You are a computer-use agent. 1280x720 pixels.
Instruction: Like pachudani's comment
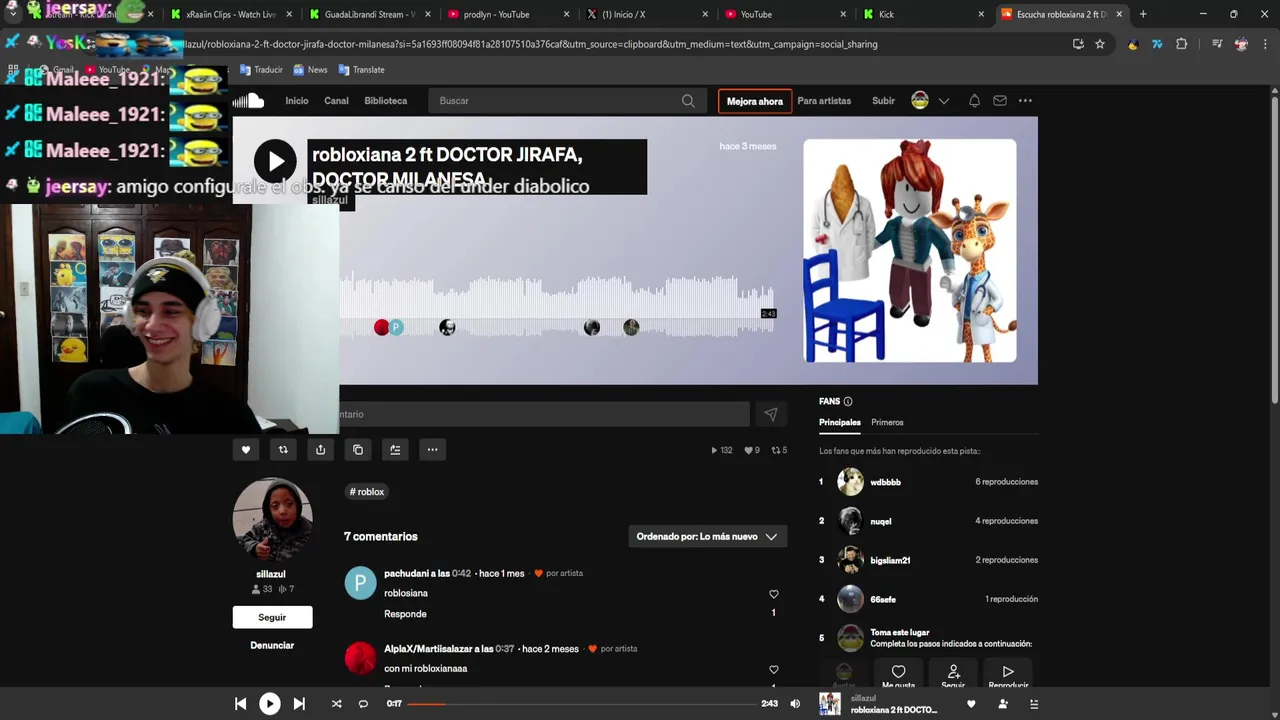[x=773, y=594]
